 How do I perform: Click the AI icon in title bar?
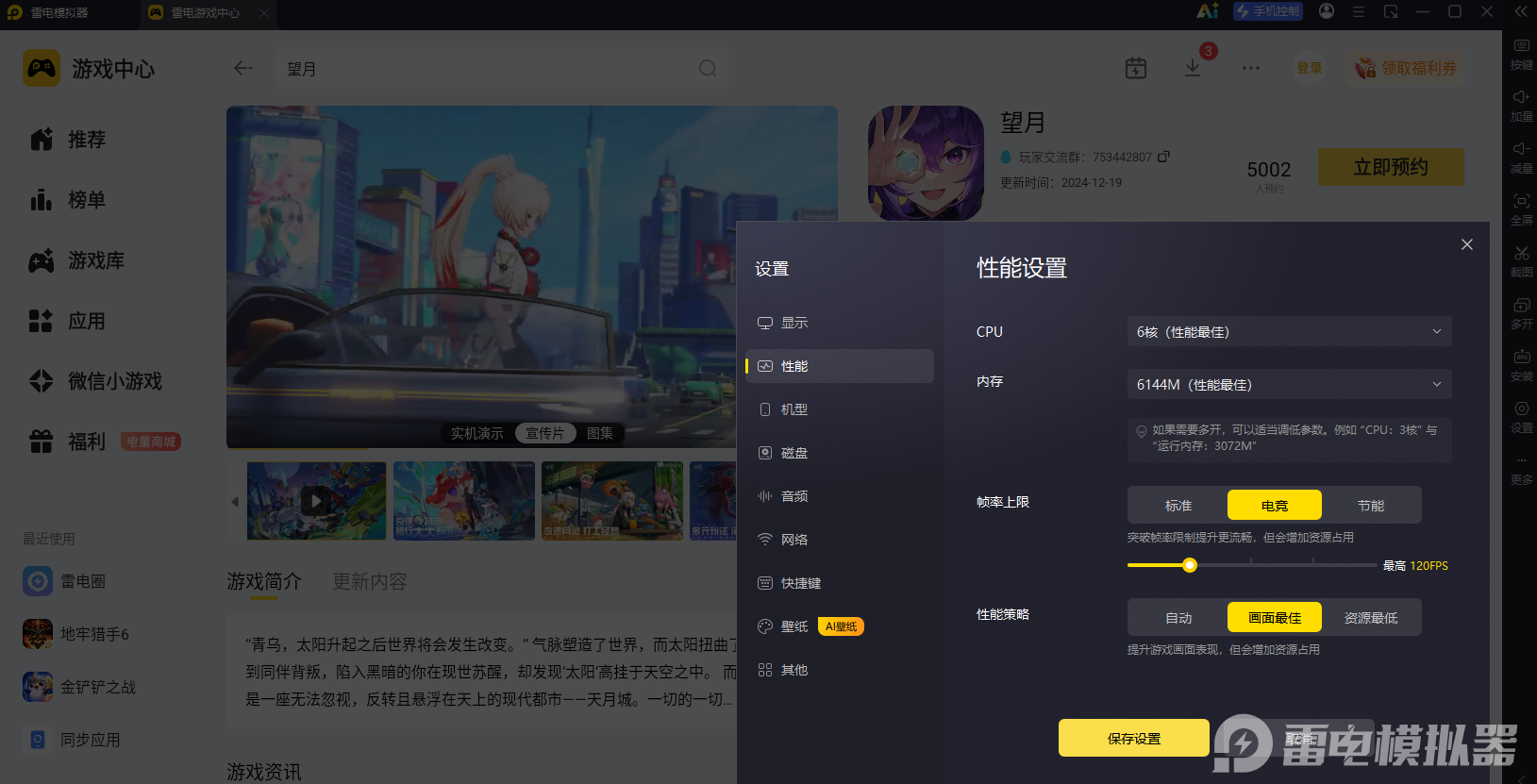coord(1208,11)
